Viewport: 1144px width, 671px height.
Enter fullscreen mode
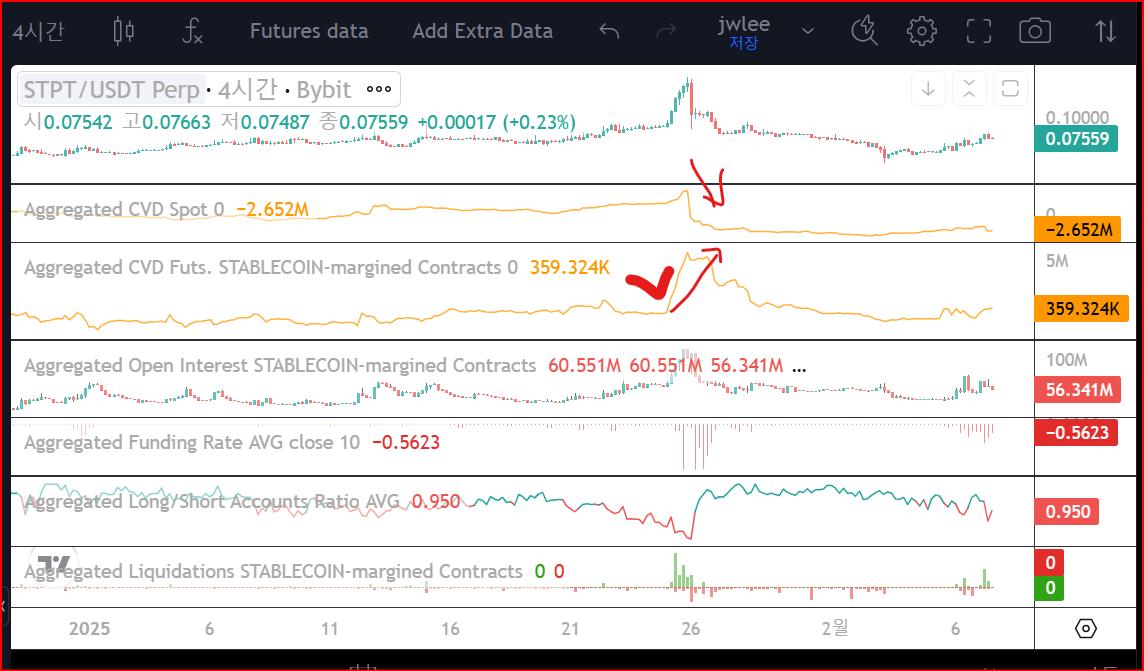pyautogui.click(x=978, y=31)
